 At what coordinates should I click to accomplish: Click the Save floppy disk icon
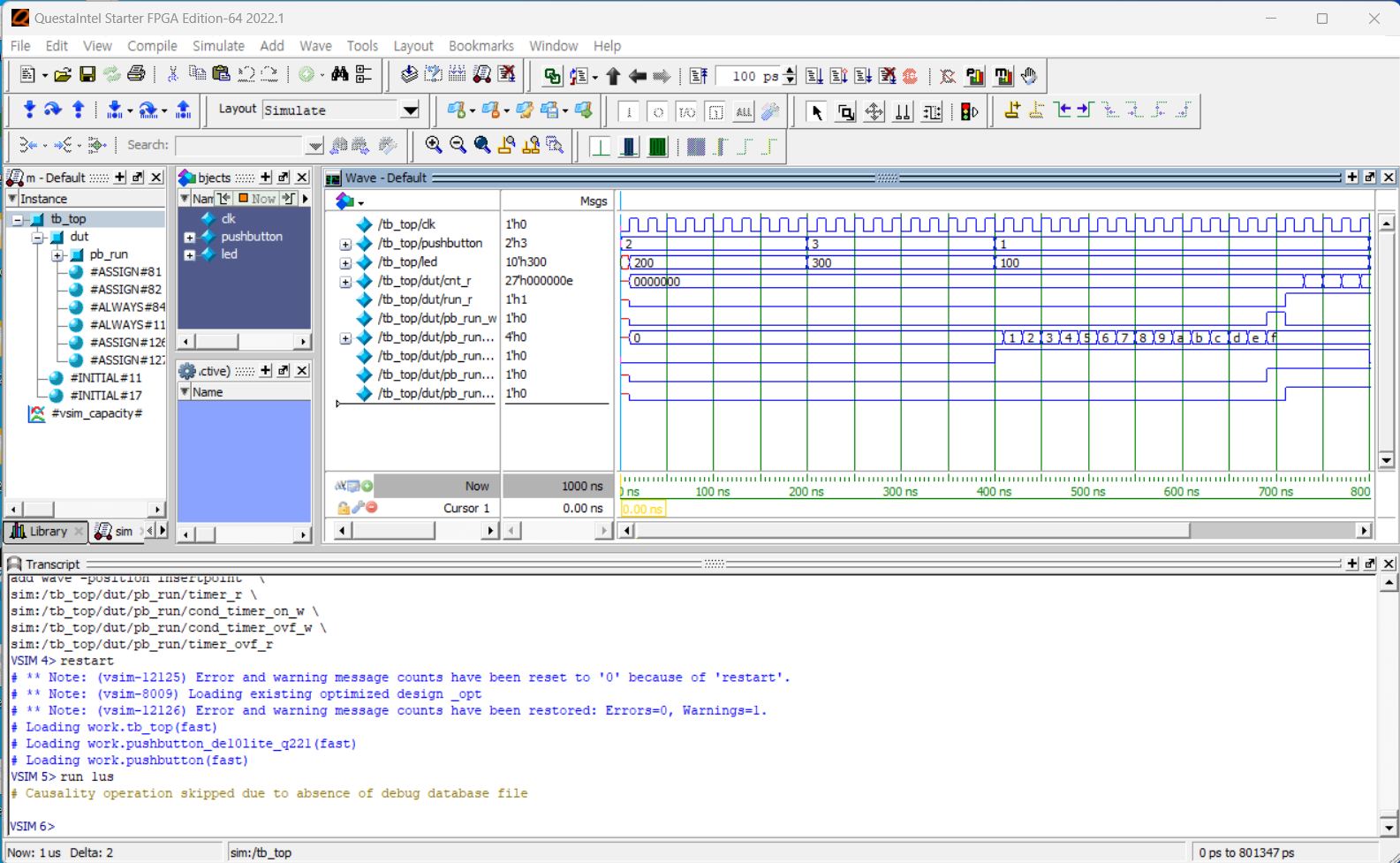[x=87, y=76]
